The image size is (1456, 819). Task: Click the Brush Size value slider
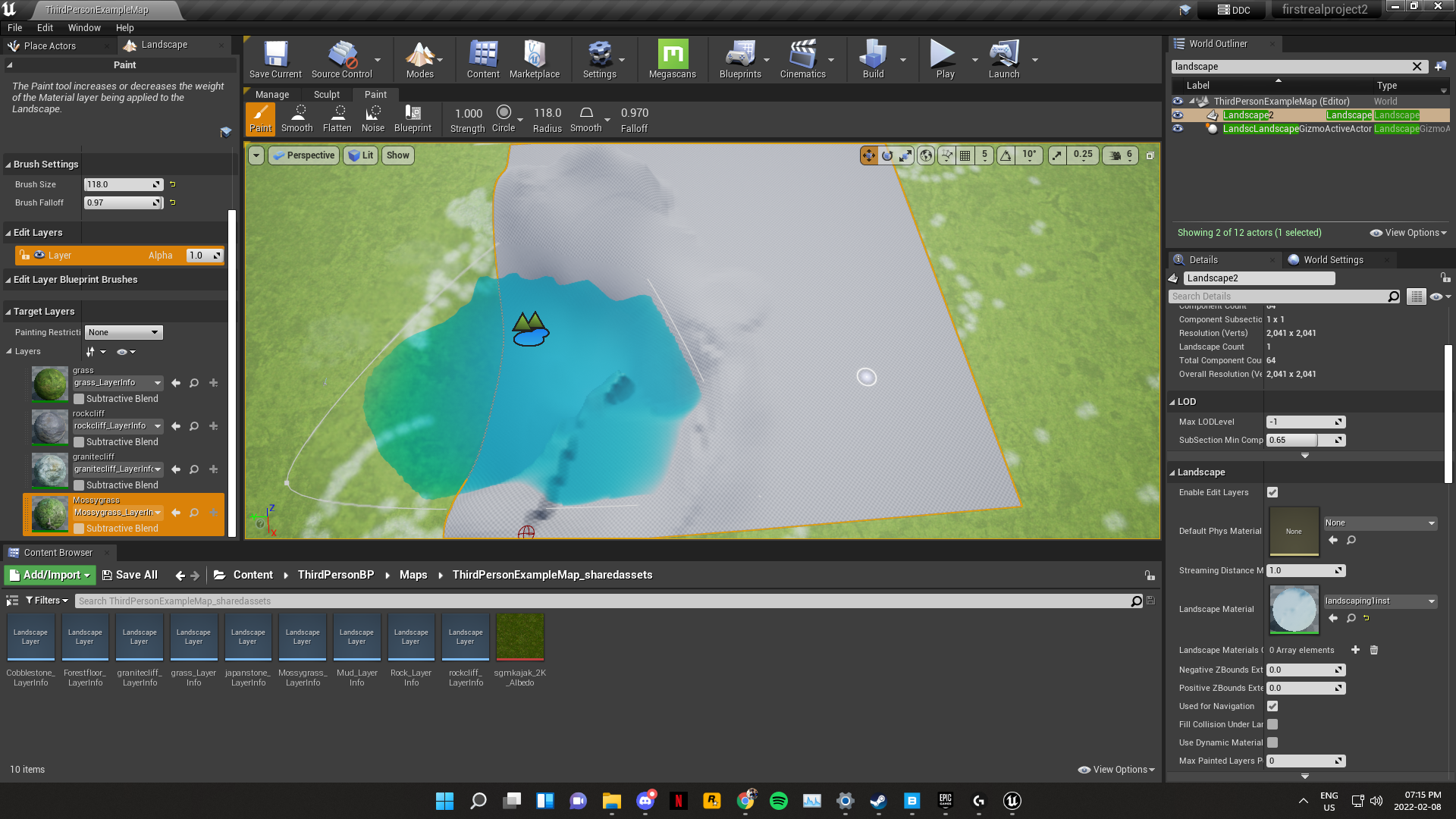pyautogui.click(x=124, y=185)
